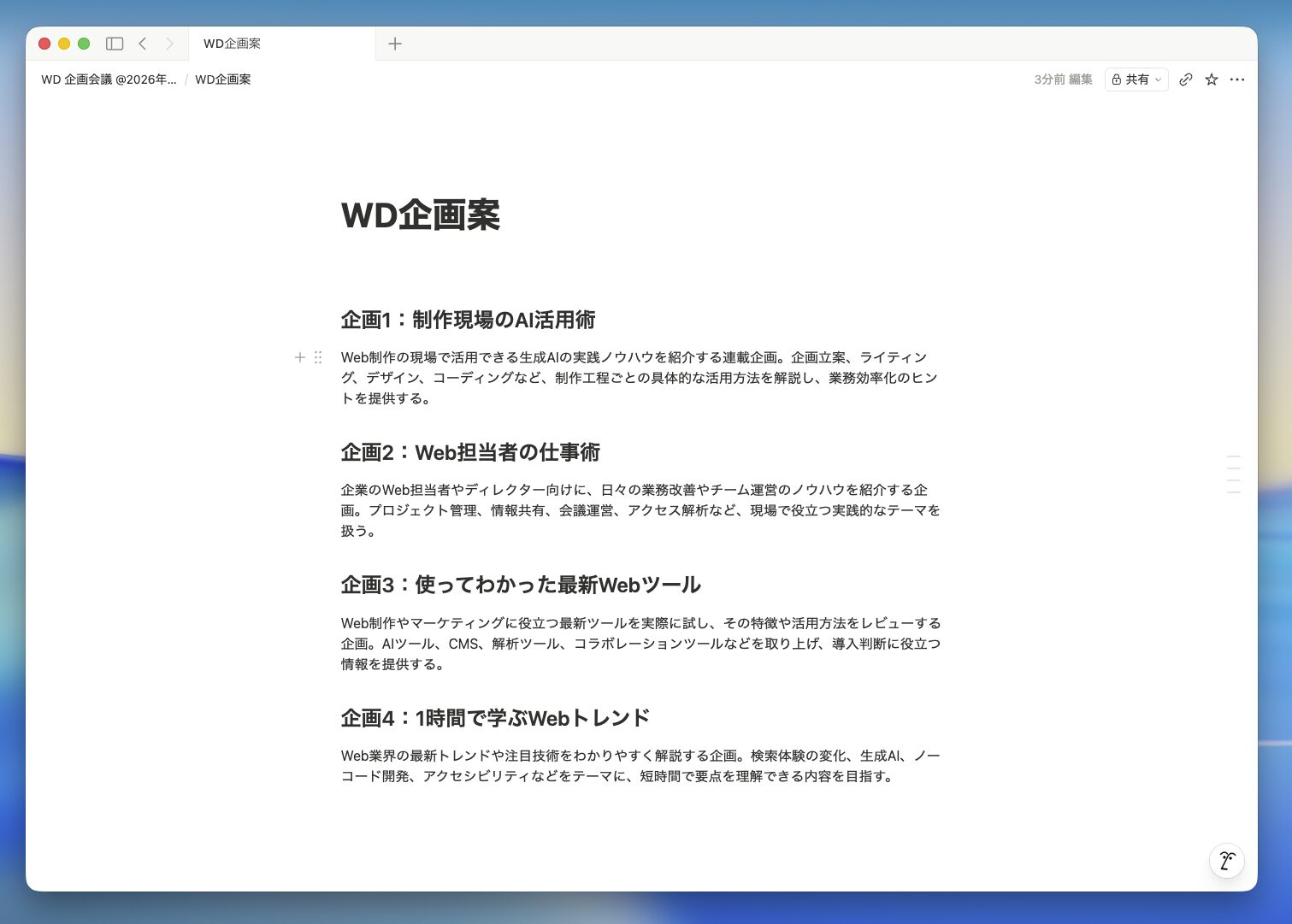The width and height of the screenshot is (1292, 924).
Task: Open the AI assistant face icon
Action: [1227, 861]
